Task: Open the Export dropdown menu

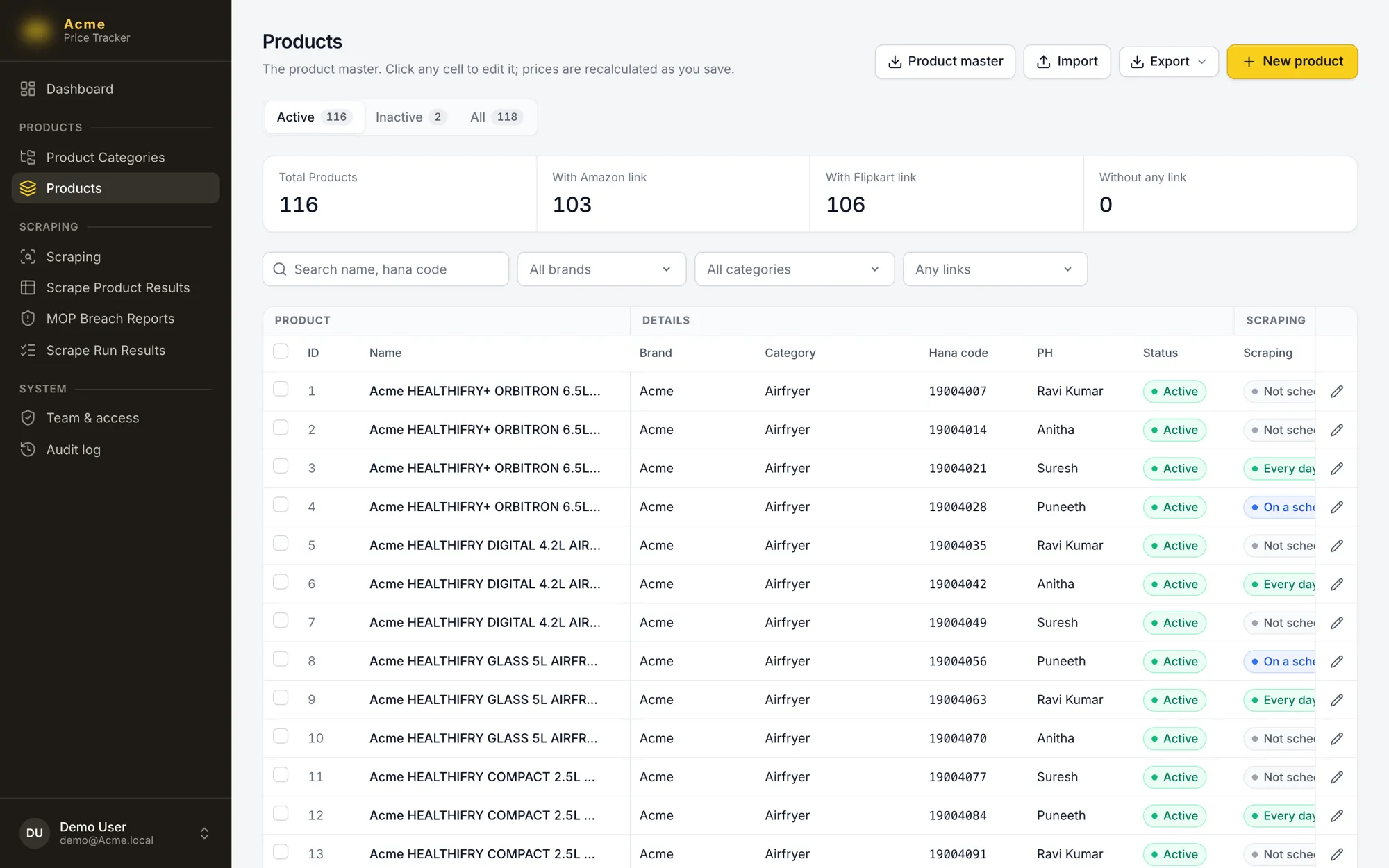Action: (1168, 62)
